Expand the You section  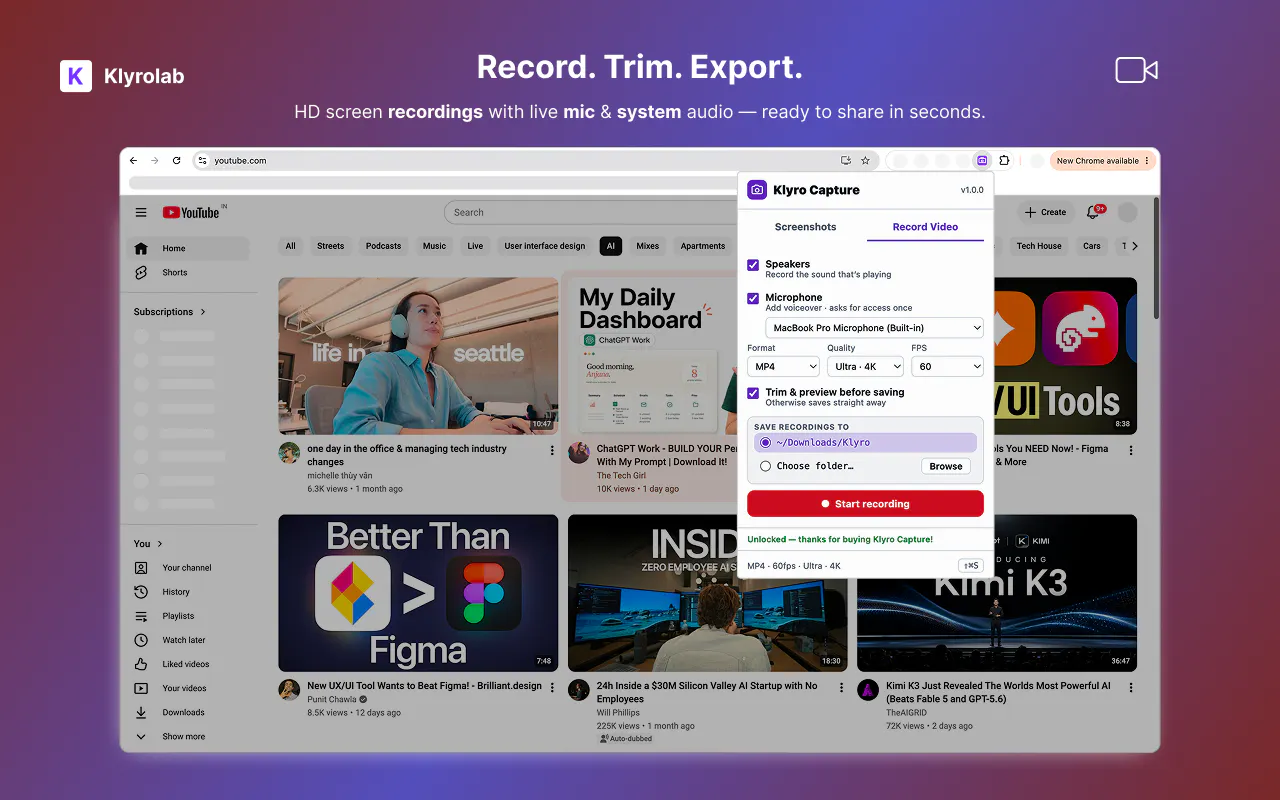coord(148,544)
